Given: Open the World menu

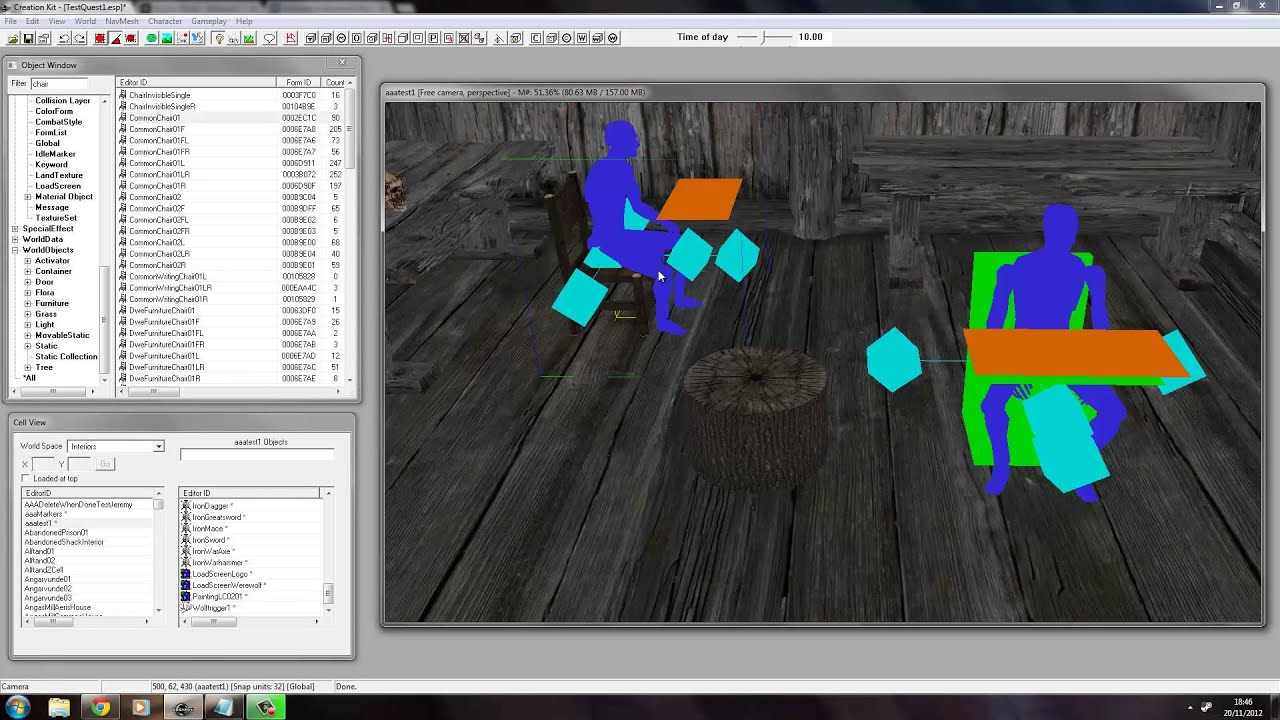Looking at the screenshot, I should tap(85, 21).
